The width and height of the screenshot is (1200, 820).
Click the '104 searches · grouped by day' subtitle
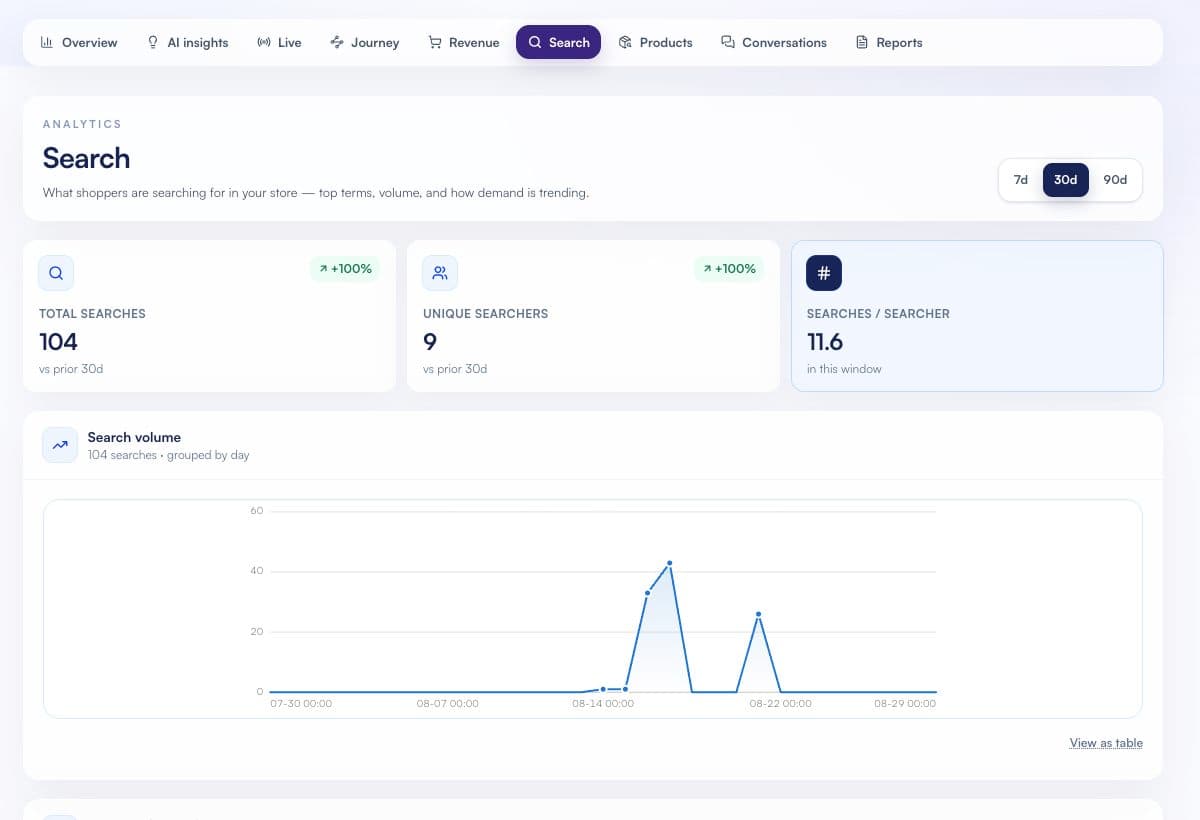(168, 455)
